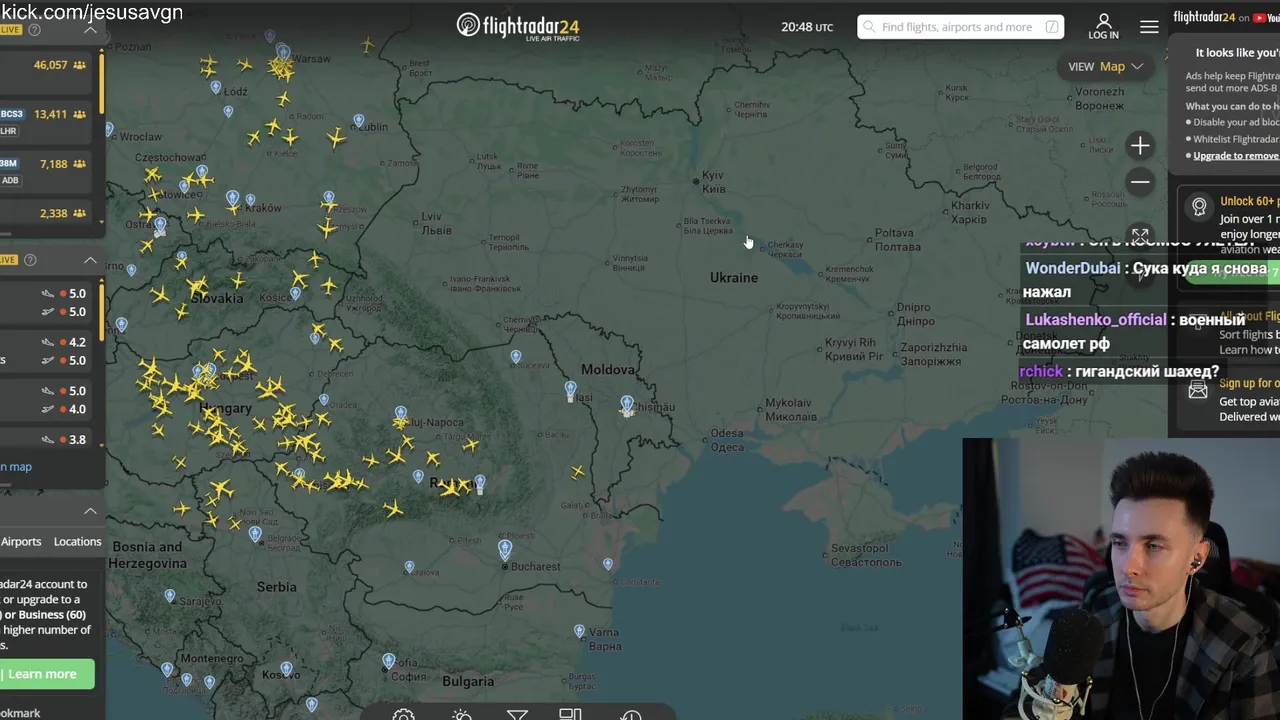Focus the Find flights search field

click(x=959, y=27)
